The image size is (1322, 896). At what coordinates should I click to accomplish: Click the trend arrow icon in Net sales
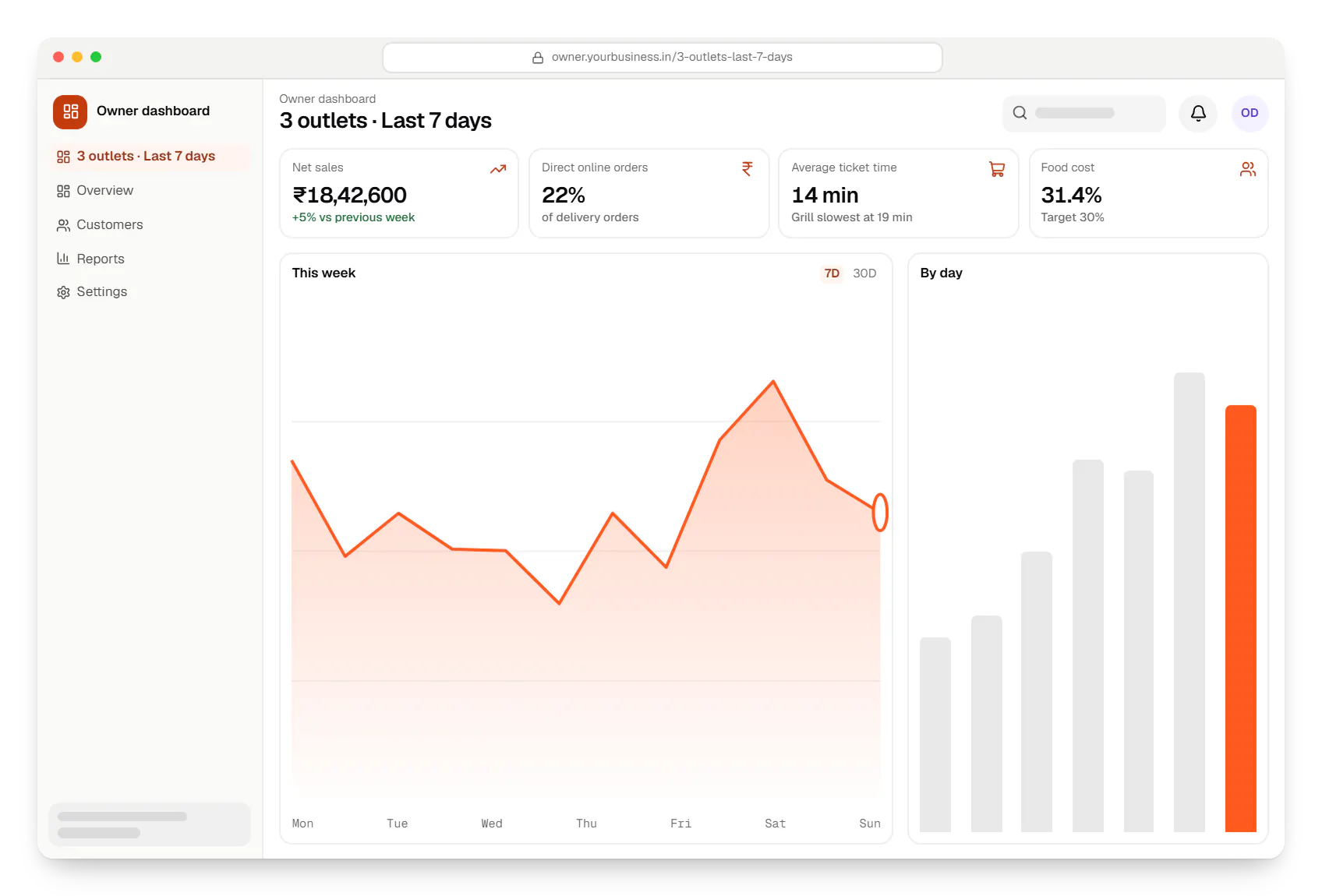498,169
